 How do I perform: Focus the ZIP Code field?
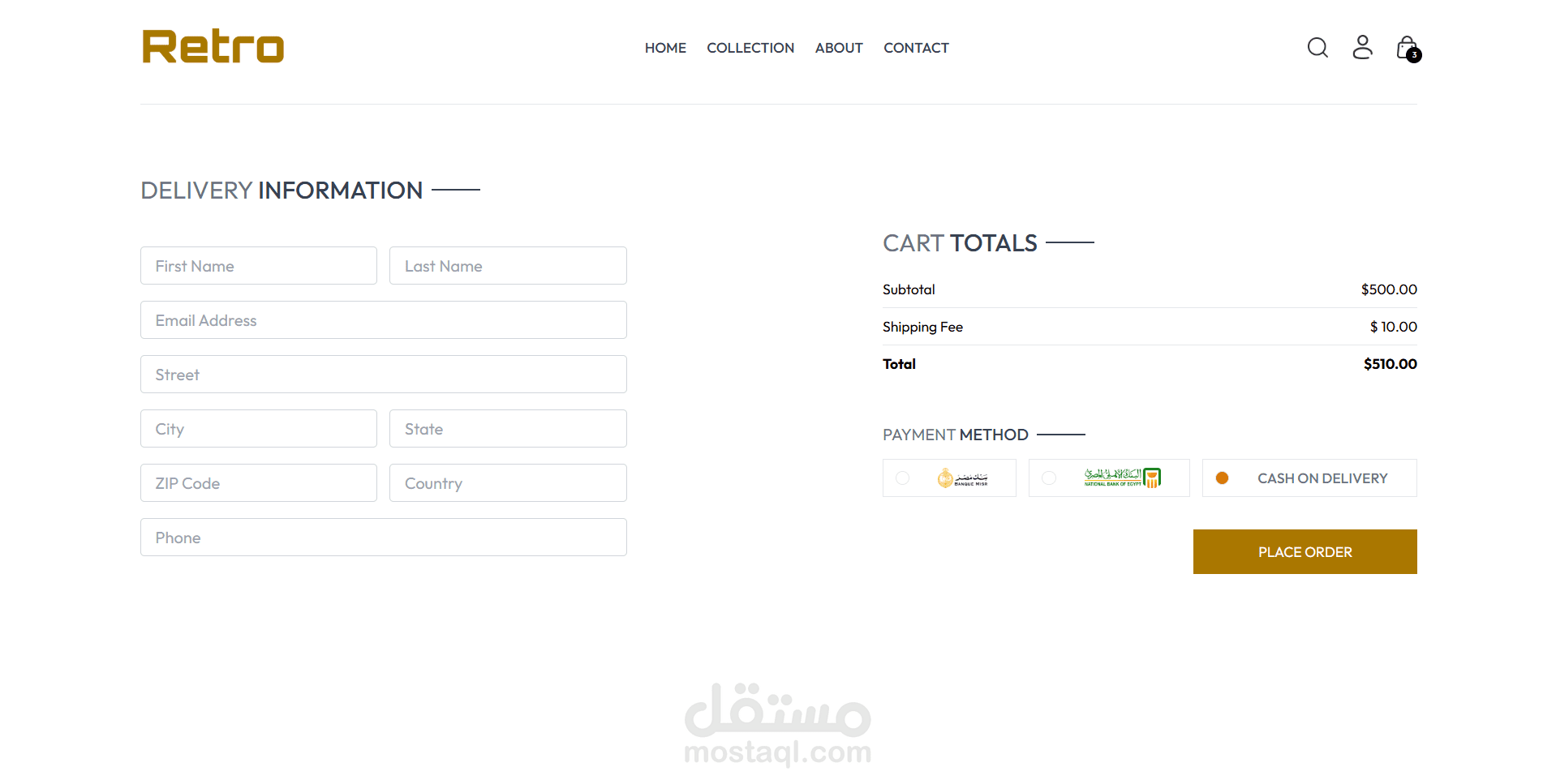(x=259, y=483)
